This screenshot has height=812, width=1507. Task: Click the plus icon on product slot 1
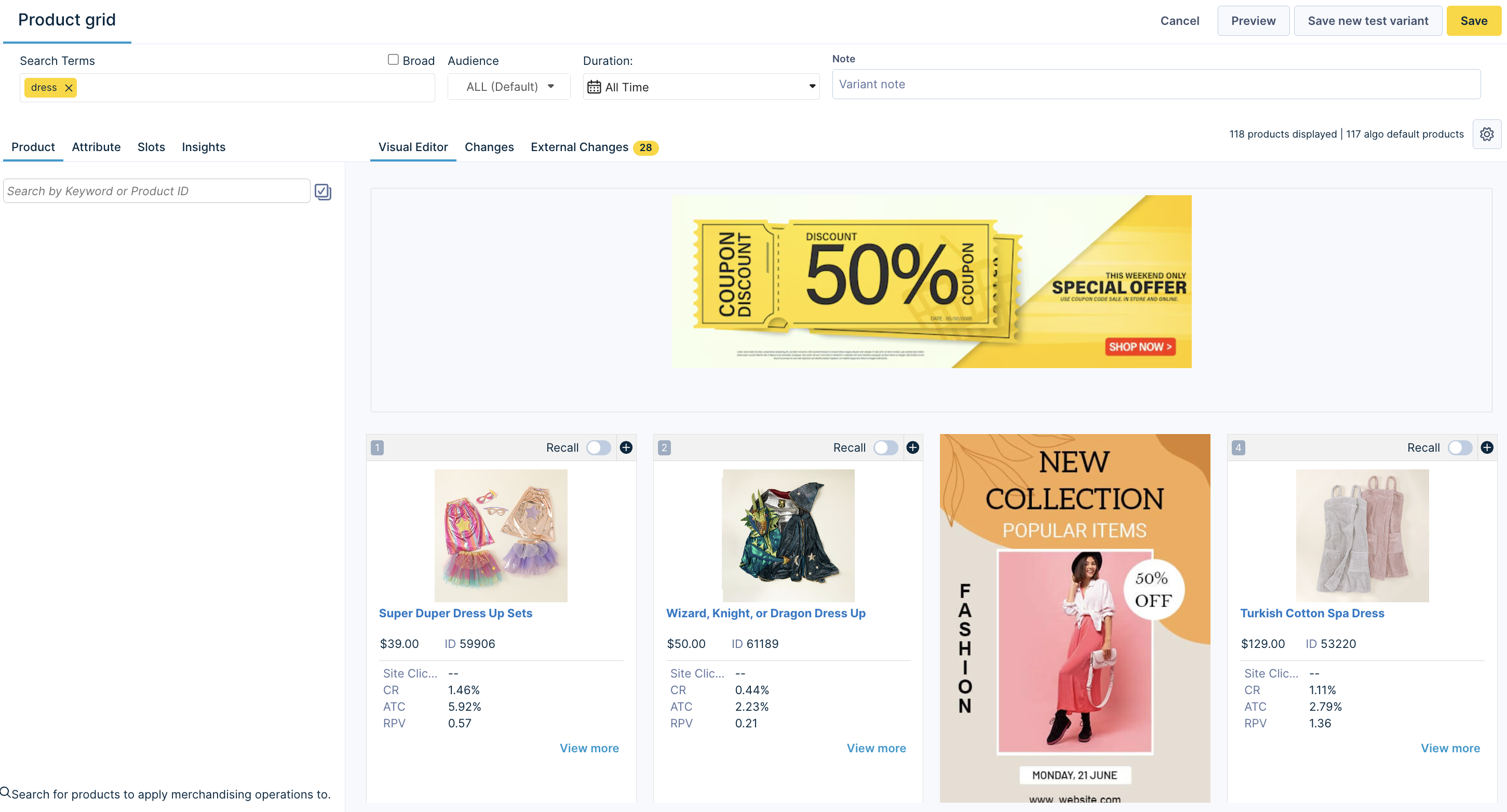[626, 448]
